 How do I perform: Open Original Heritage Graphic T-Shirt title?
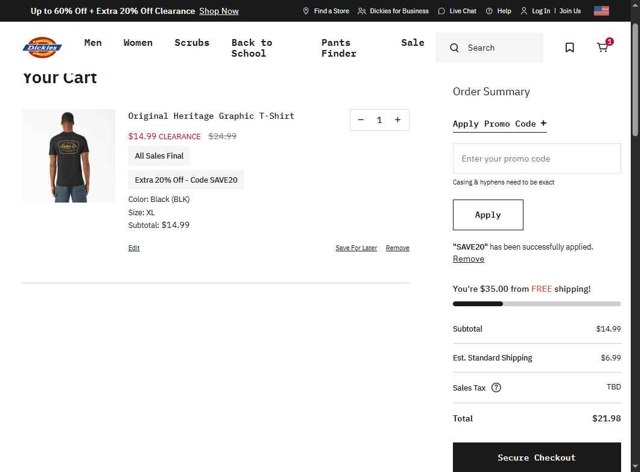pos(211,116)
